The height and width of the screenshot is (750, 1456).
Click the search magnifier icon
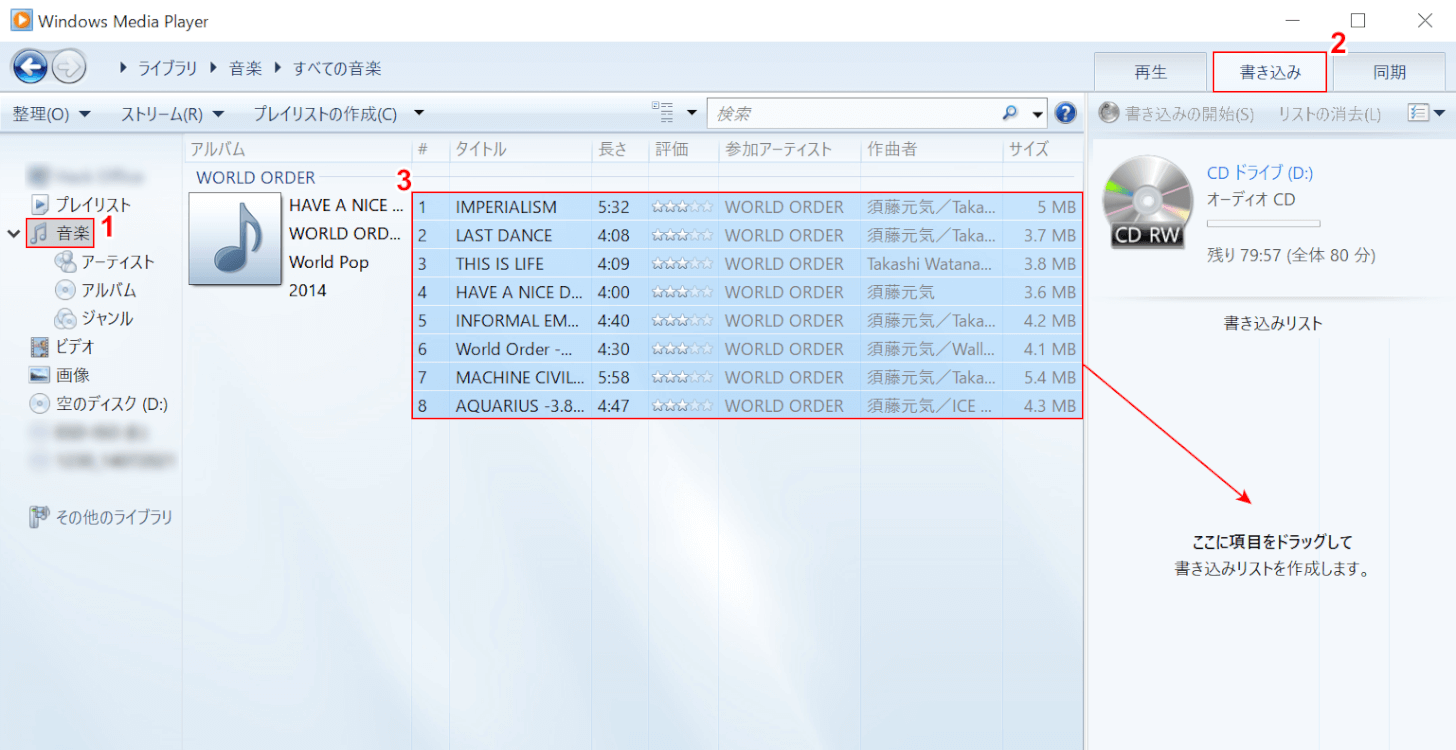click(1010, 113)
